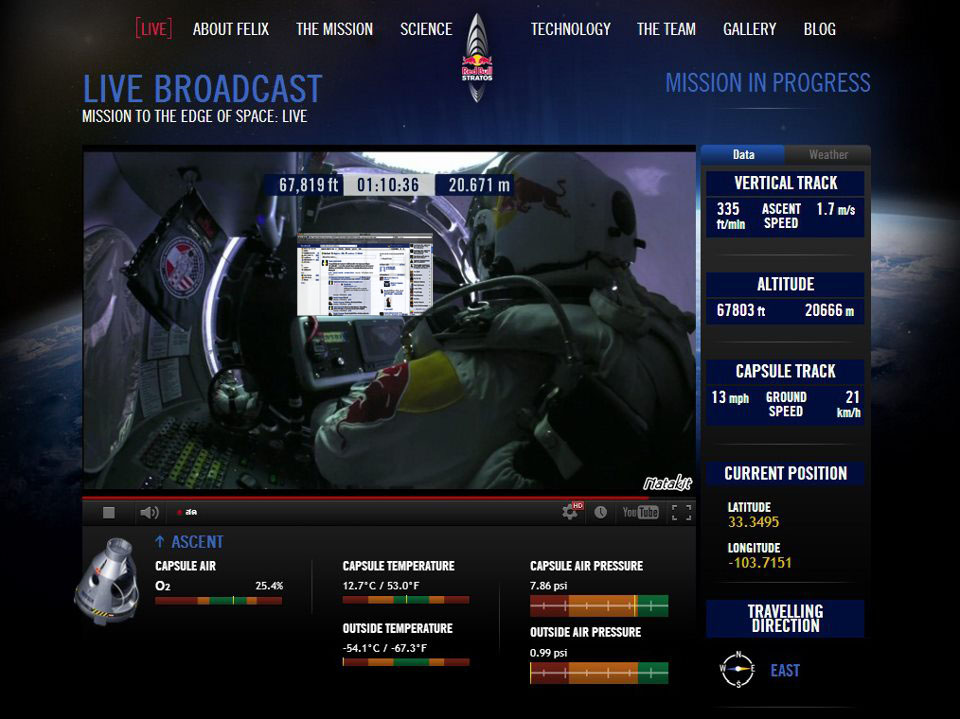Click the capsule image icon
This screenshot has height=719, width=960.
(108, 581)
